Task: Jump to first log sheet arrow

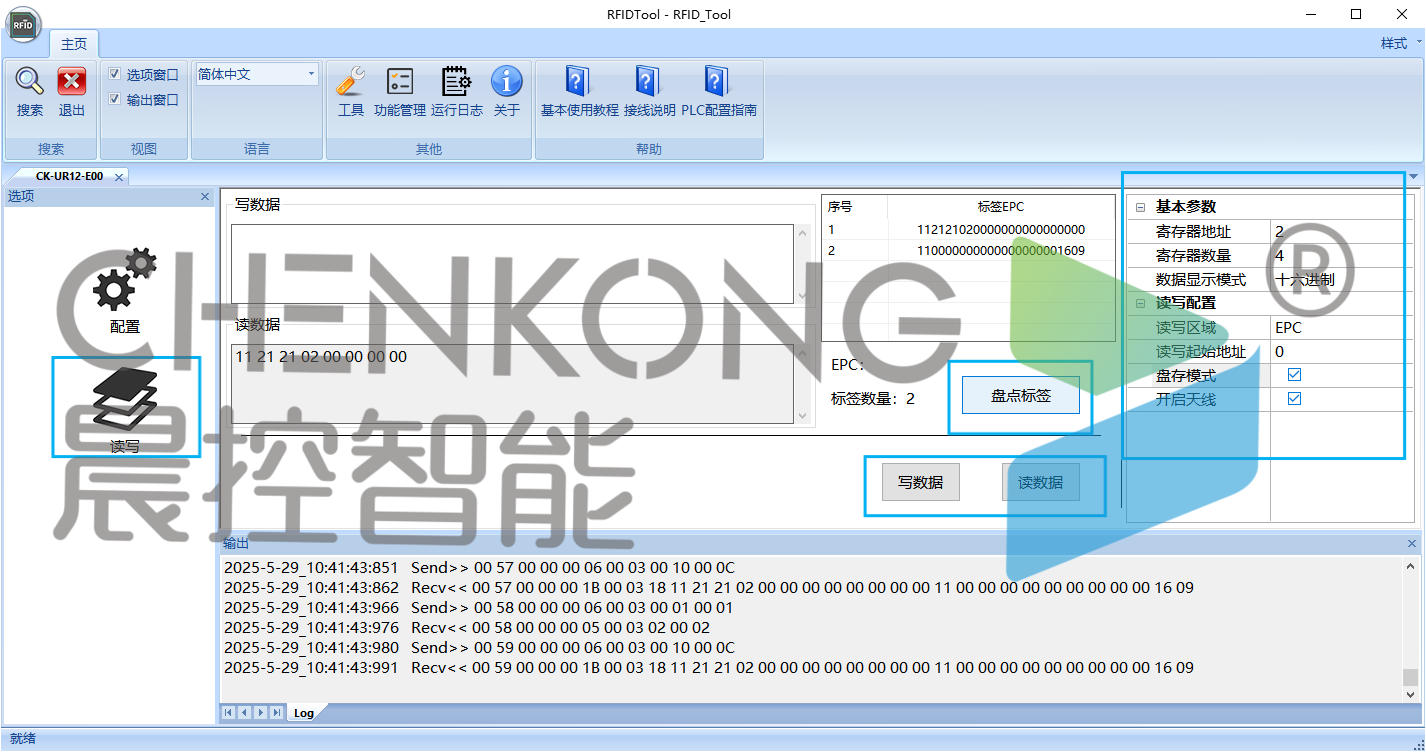Action: pyautogui.click(x=229, y=712)
